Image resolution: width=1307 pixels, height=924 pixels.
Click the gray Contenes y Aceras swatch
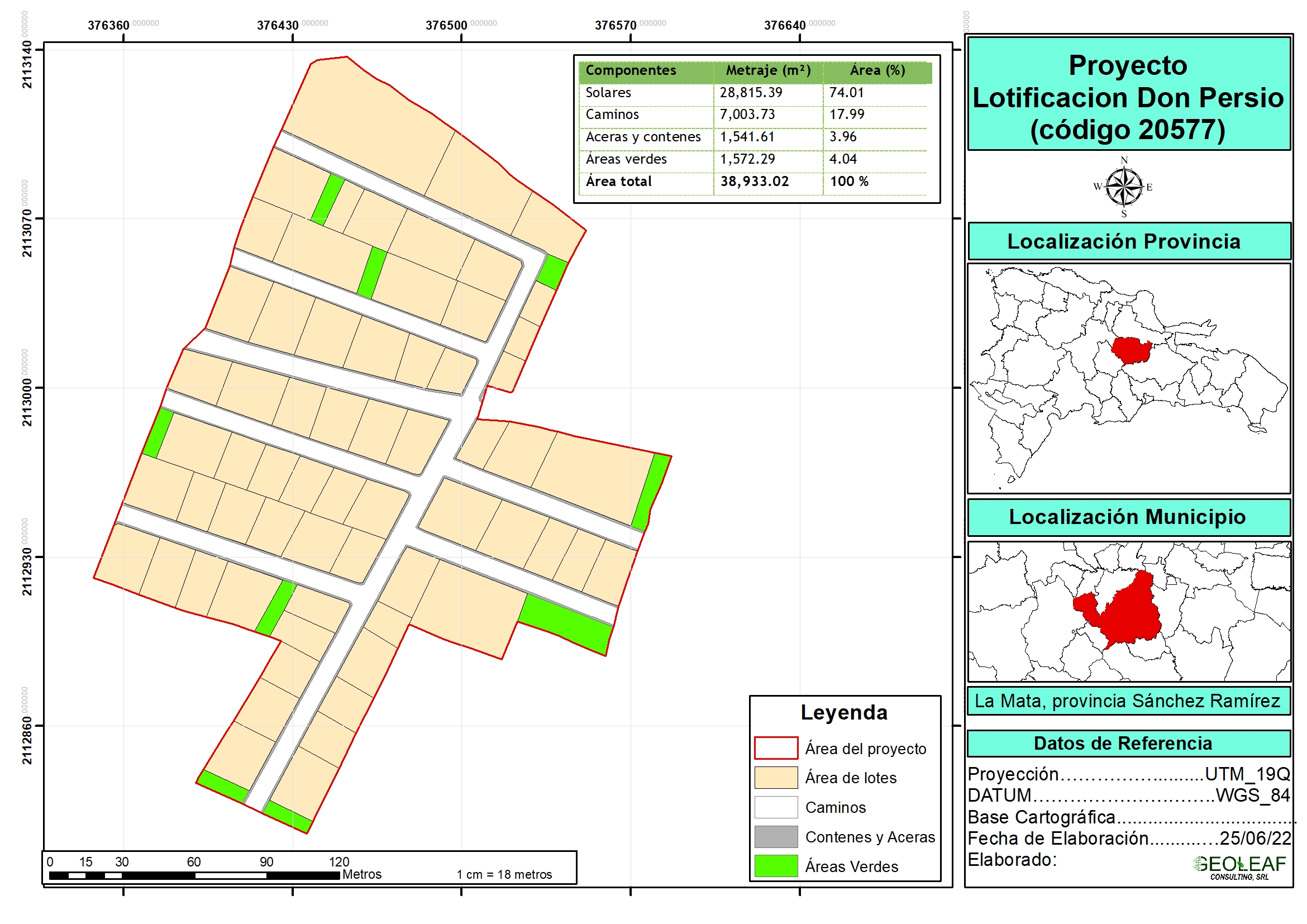(x=776, y=837)
